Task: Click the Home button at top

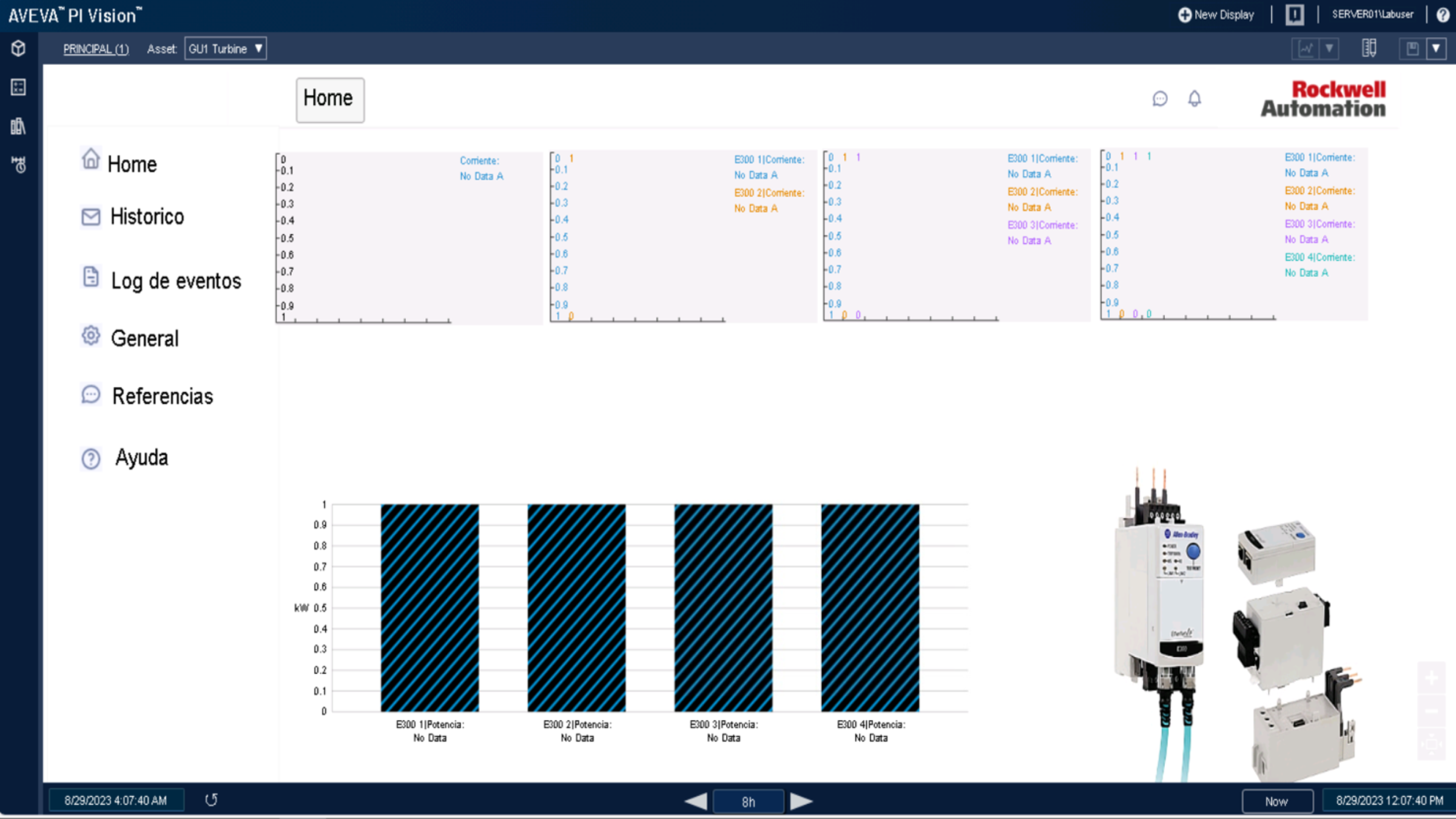Action: coord(330,99)
